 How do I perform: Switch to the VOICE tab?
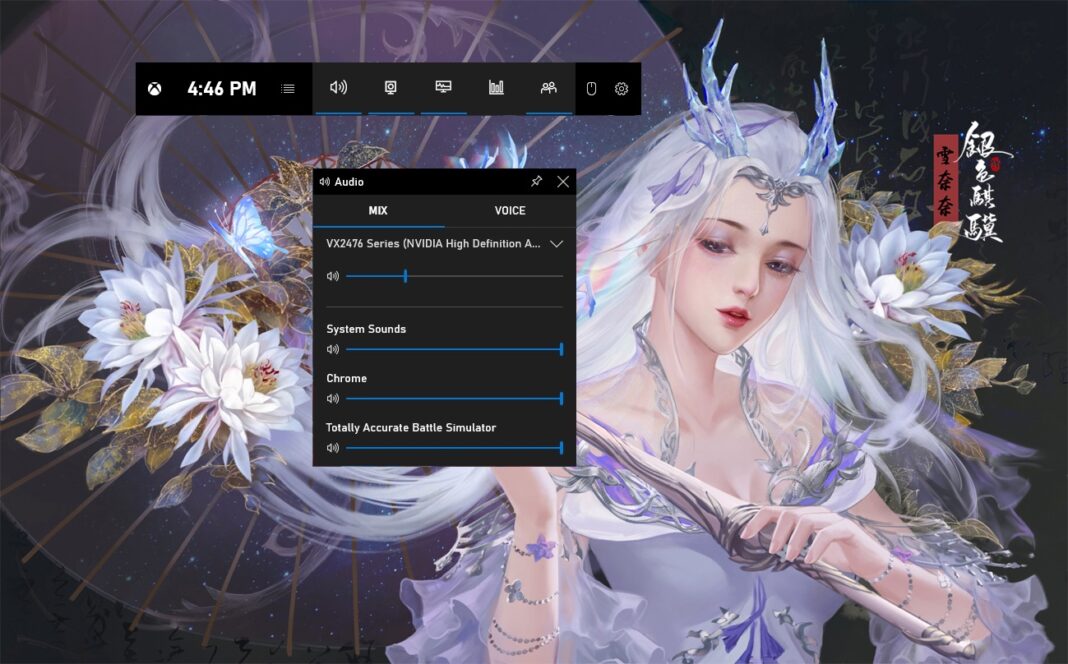509,211
